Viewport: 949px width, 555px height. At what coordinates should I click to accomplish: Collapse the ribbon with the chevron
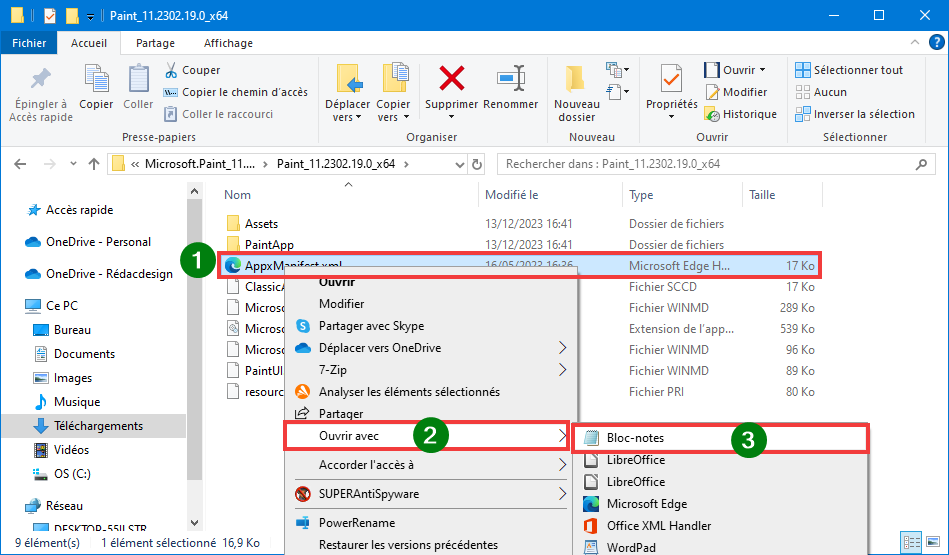915,42
